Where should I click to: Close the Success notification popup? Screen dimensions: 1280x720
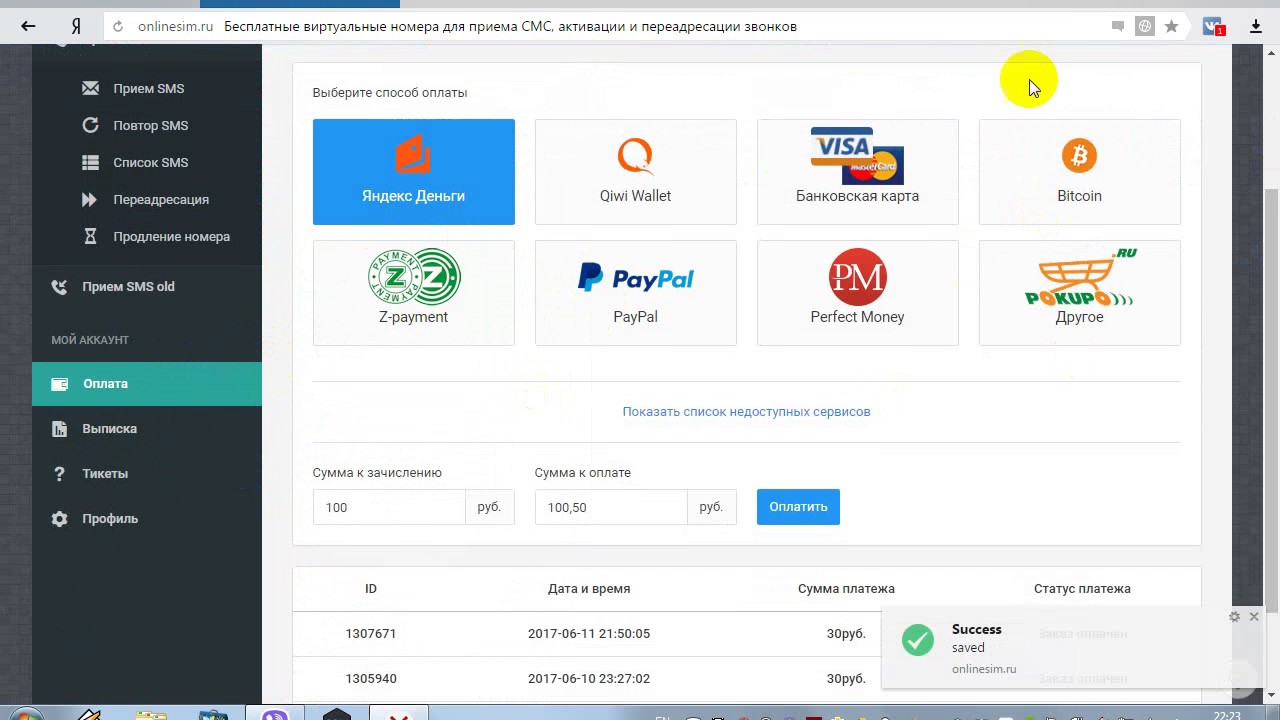point(1253,617)
